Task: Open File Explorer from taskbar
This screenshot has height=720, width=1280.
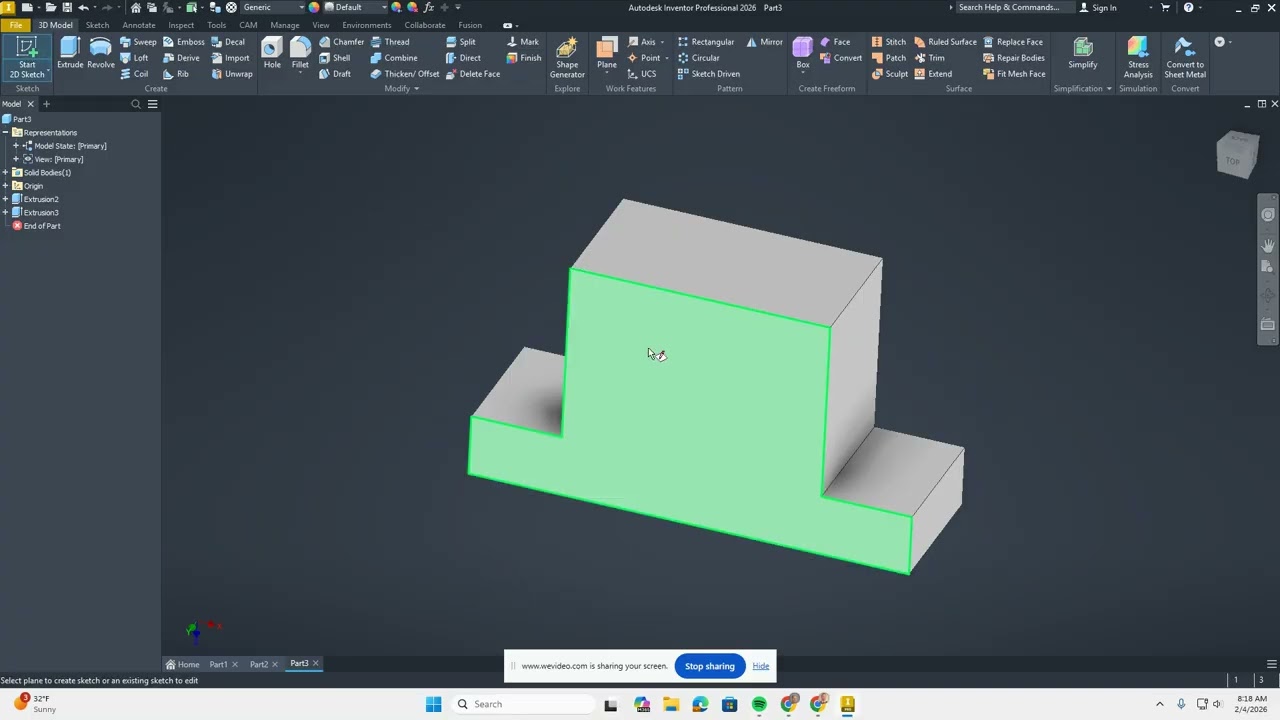Action: pos(670,704)
